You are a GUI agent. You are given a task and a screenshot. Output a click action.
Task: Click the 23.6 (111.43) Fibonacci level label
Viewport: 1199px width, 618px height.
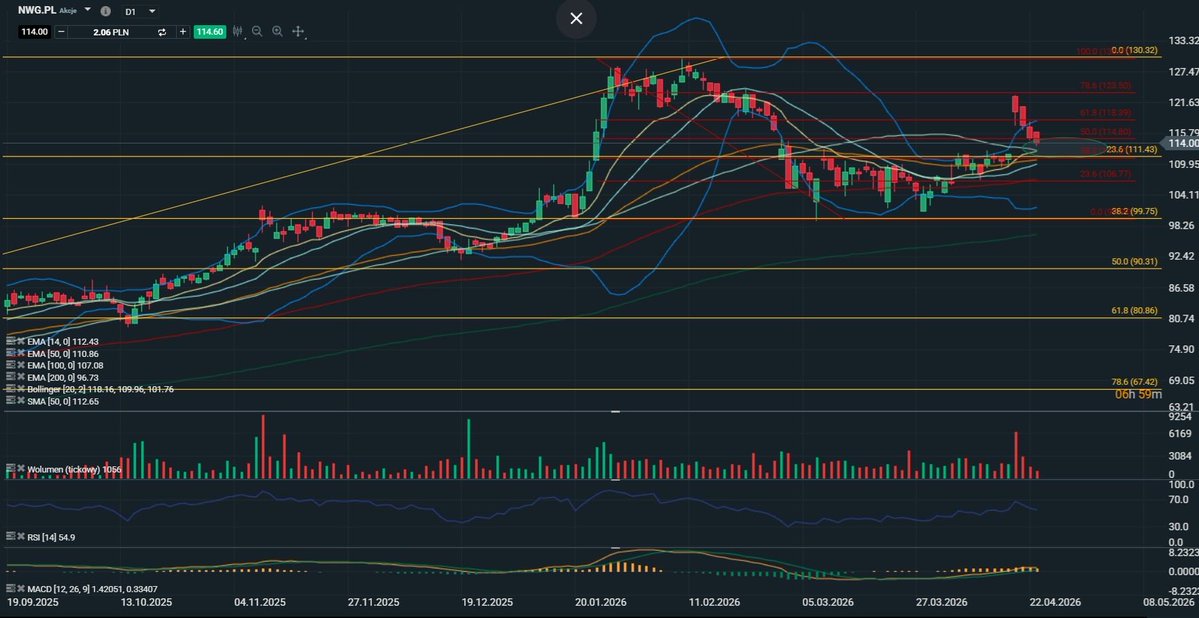(1132, 150)
